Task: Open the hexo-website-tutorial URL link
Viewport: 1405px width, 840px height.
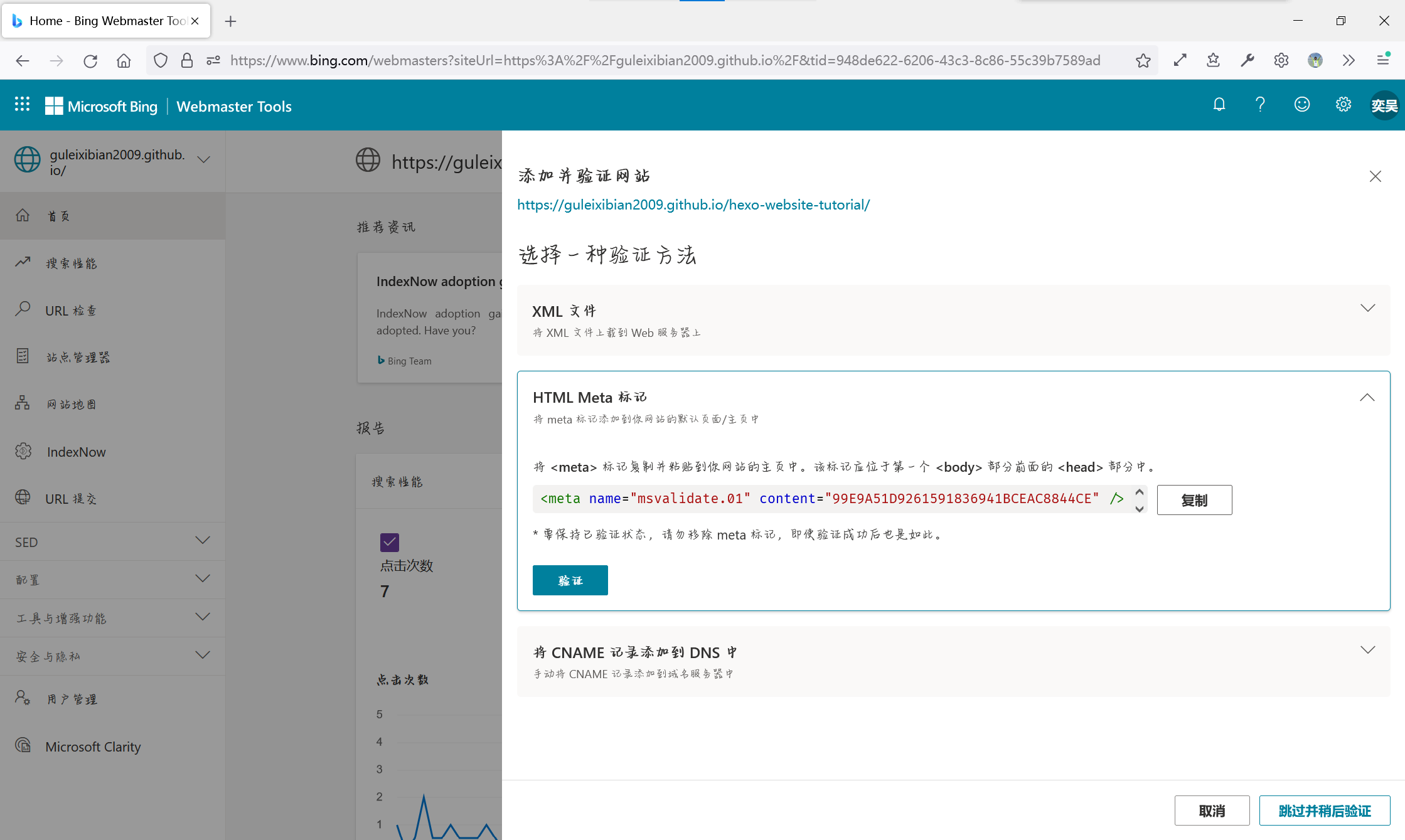Action: click(x=693, y=205)
